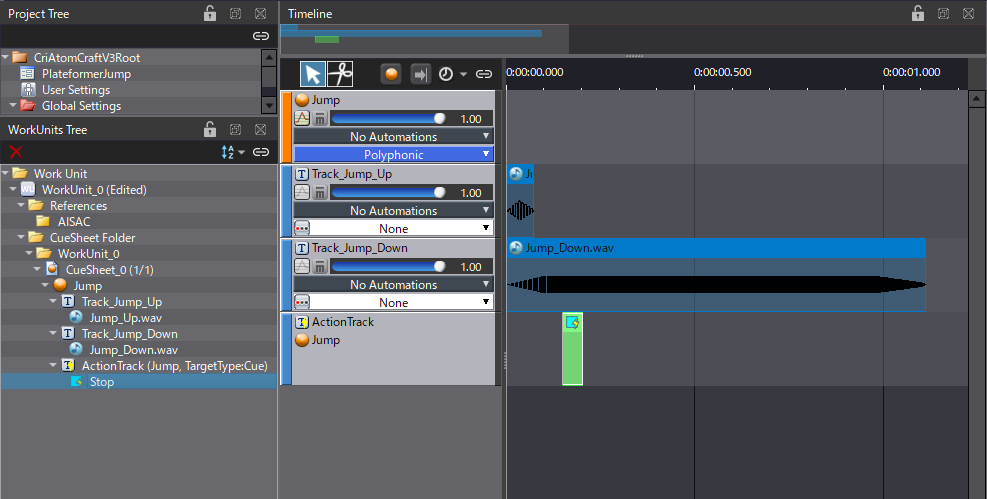Open Jump cue No Automations dropdown
987x499 pixels.
click(393, 136)
